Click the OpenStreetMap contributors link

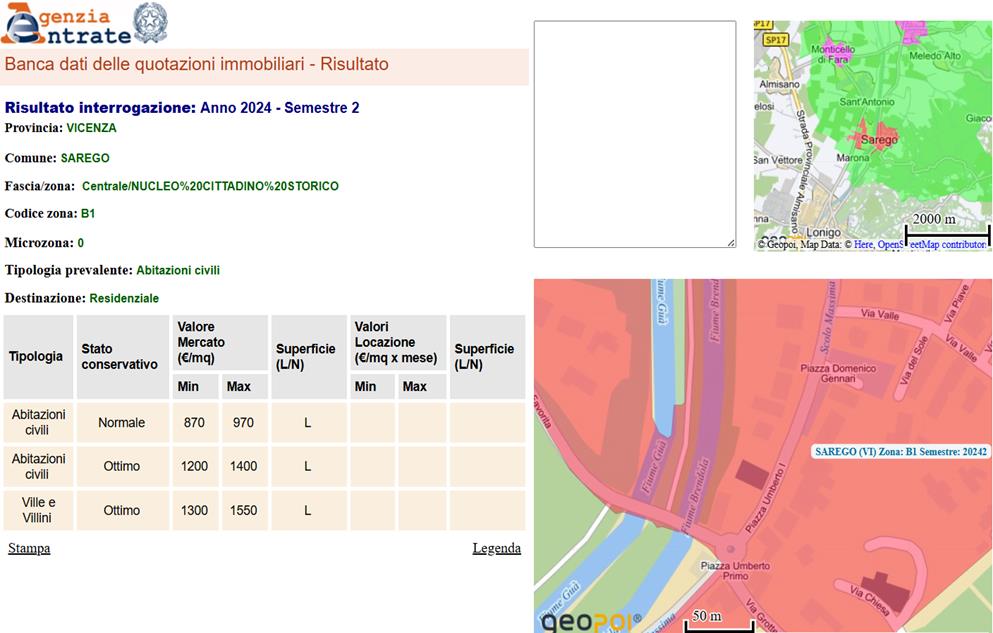934,244
